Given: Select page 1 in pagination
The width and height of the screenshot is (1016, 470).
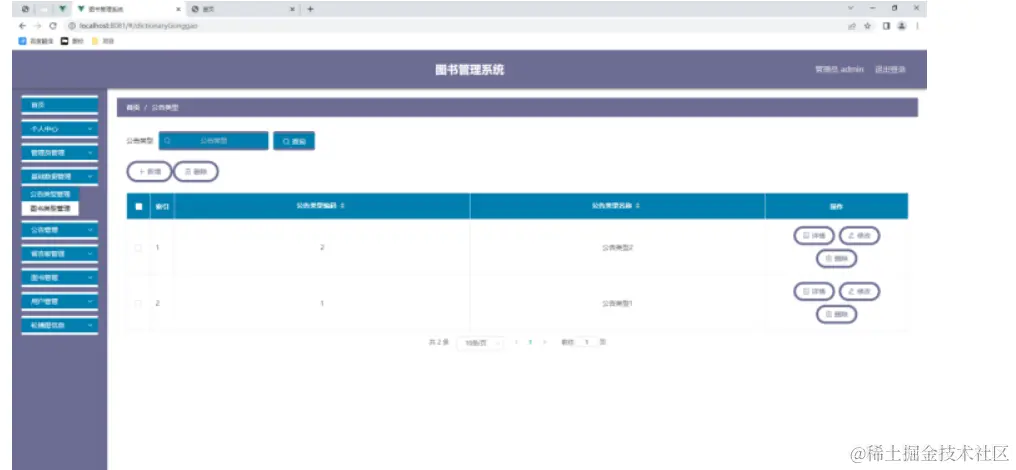Looking at the screenshot, I should click(530, 342).
